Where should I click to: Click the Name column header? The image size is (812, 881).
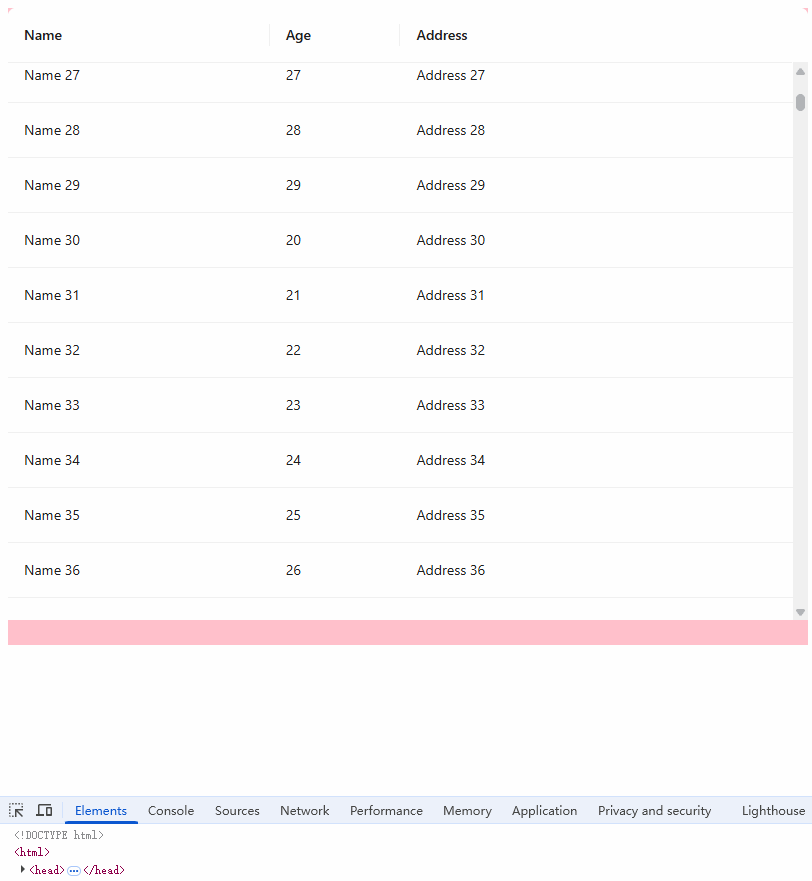coord(43,35)
